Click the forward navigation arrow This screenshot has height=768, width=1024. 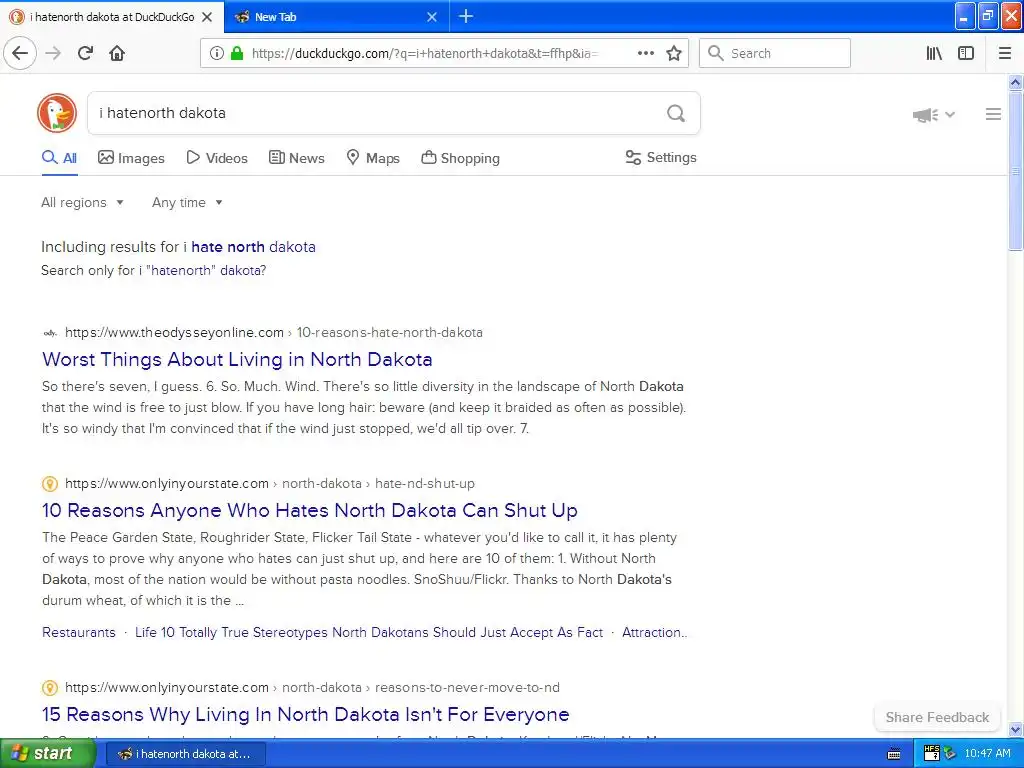pos(53,53)
